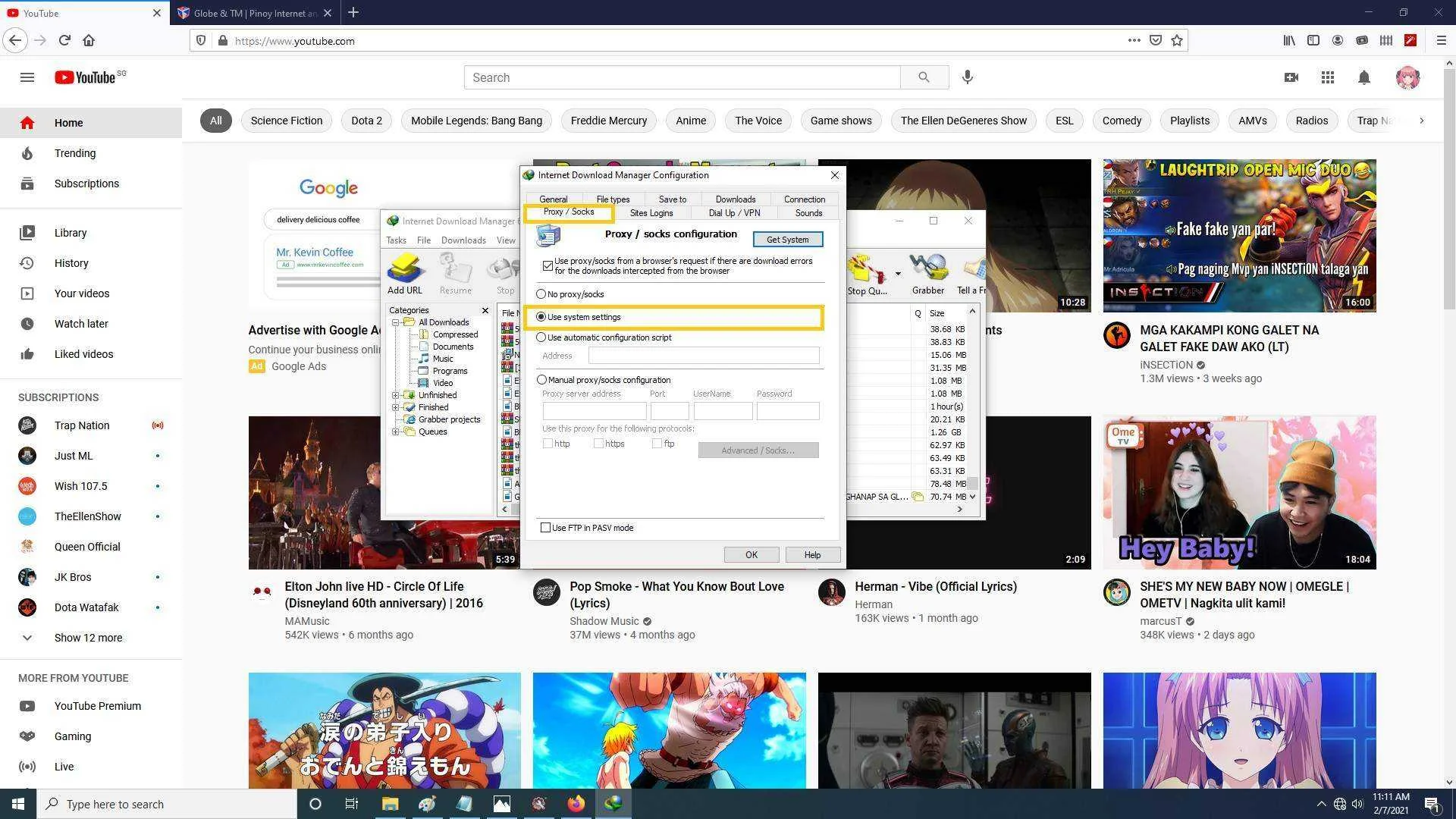This screenshot has width=1456, height=819.
Task: Open a new browser tab
Action: pos(353,13)
